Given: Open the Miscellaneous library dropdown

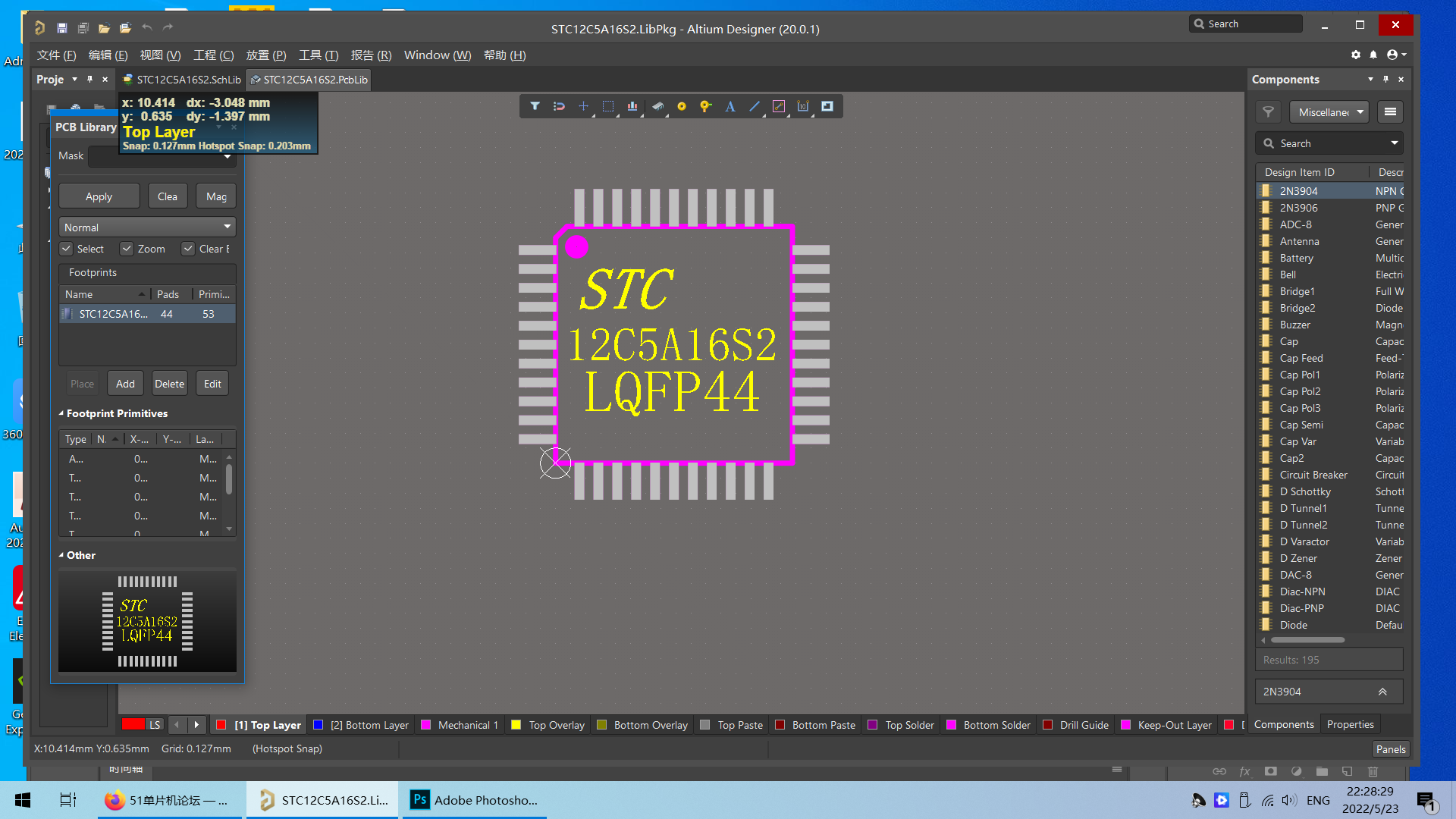Looking at the screenshot, I should [1329, 112].
